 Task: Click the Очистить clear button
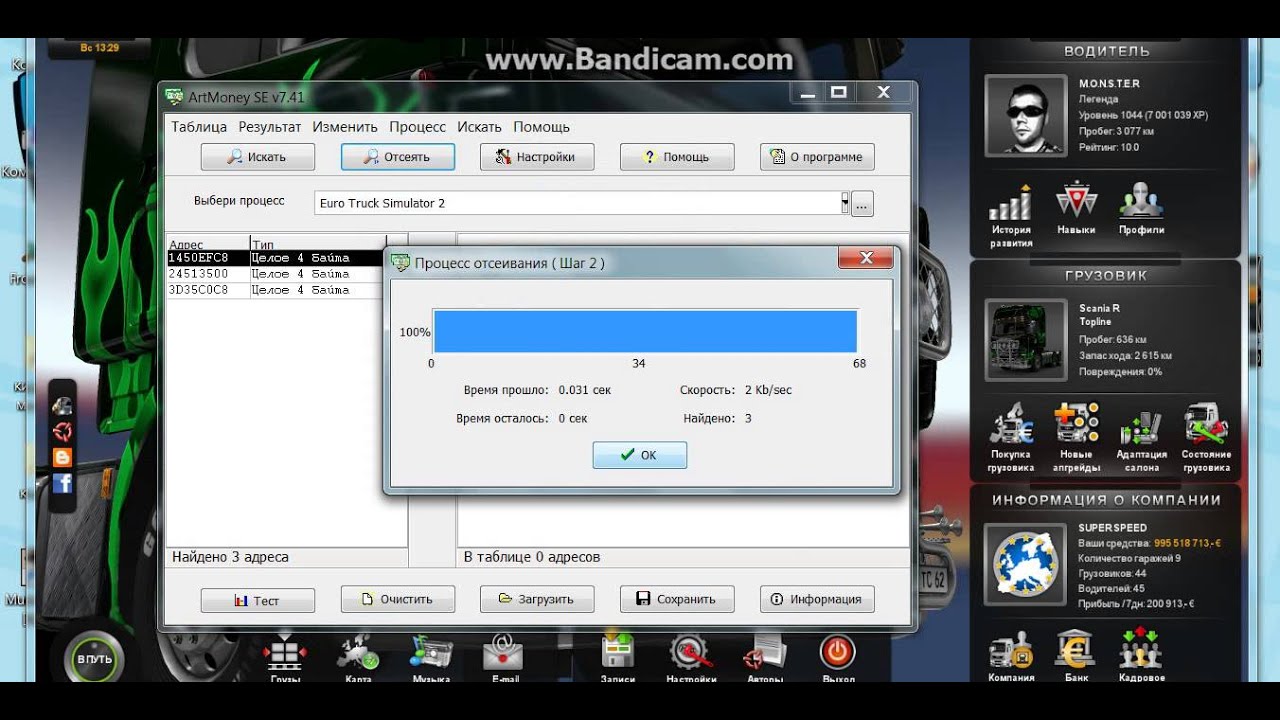point(398,599)
